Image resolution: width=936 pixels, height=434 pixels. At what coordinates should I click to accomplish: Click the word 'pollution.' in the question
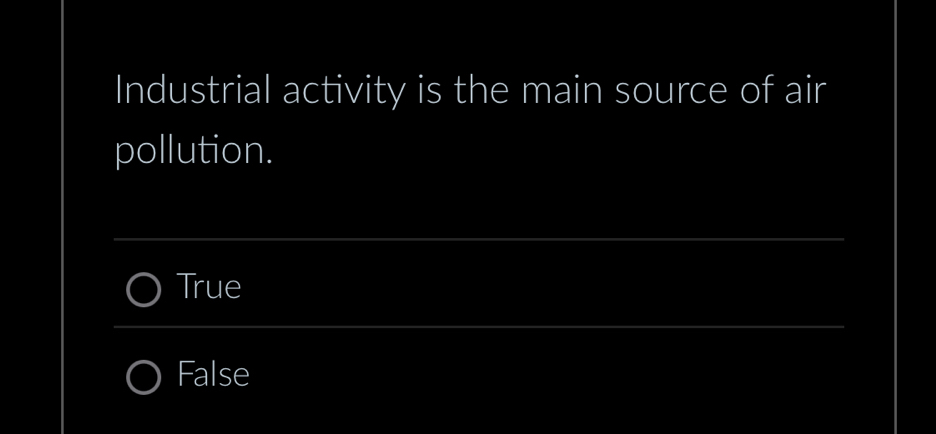tap(194, 152)
